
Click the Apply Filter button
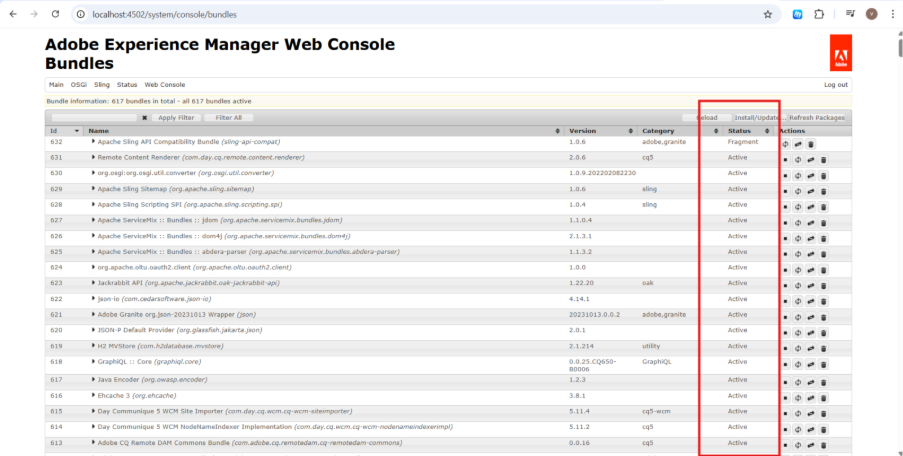click(177, 117)
